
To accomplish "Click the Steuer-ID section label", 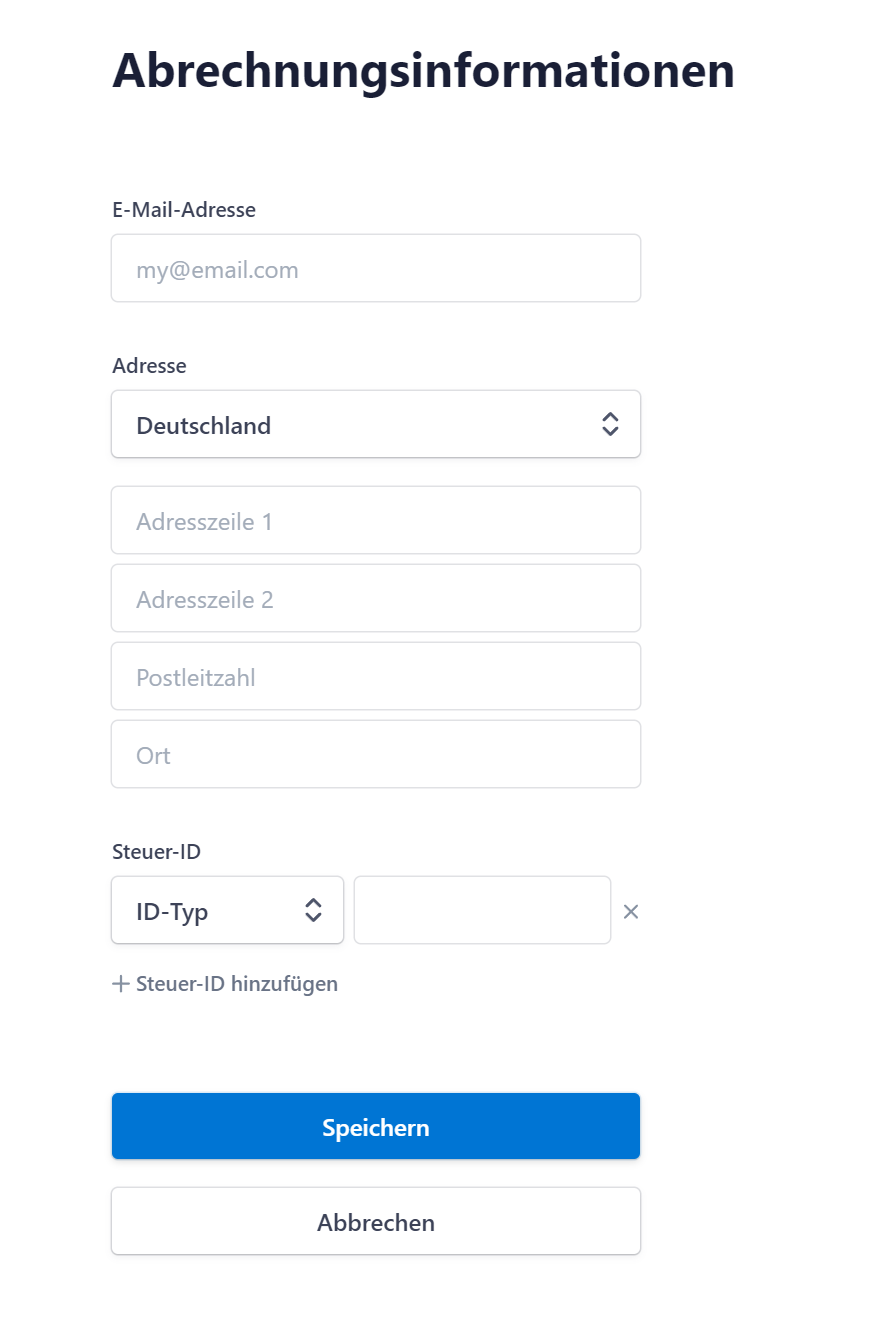I will 156,852.
